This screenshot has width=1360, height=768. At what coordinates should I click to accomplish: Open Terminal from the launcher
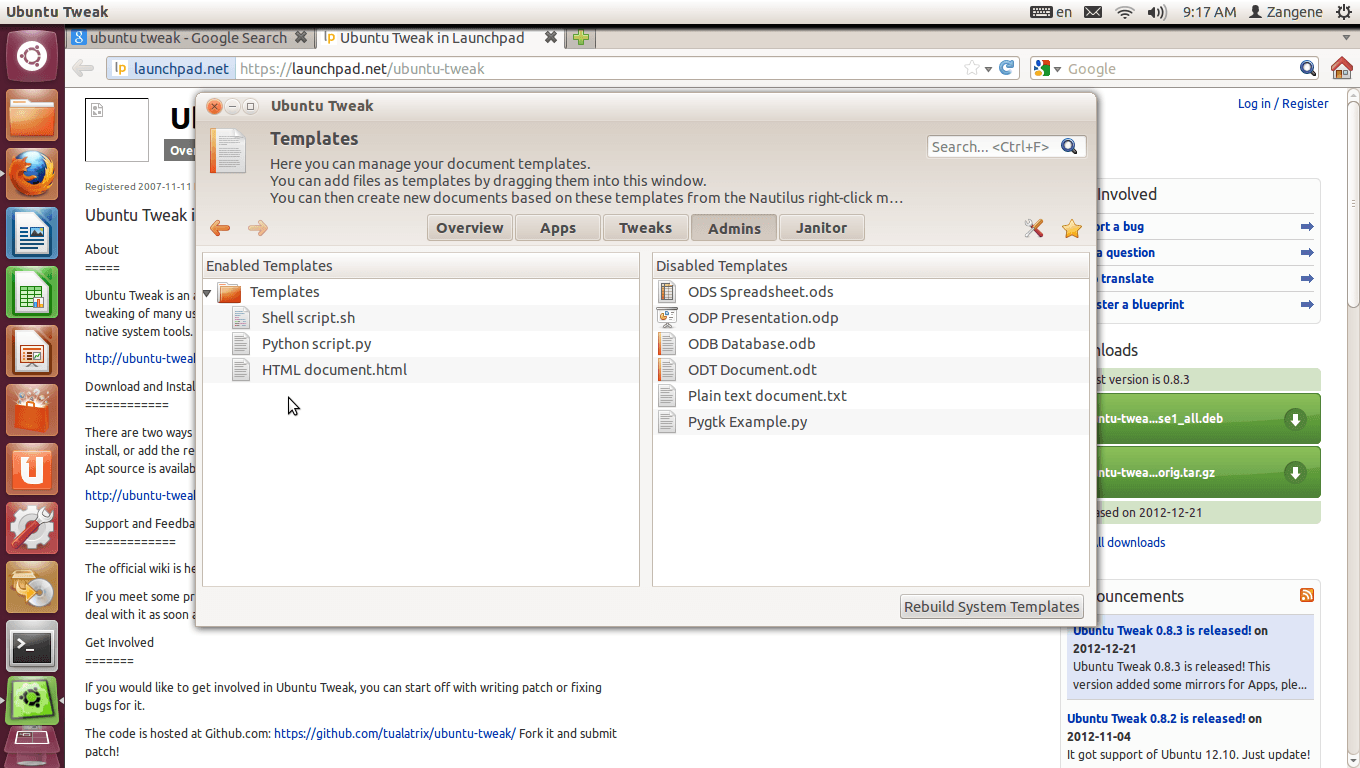pyautogui.click(x=32, y=648)
